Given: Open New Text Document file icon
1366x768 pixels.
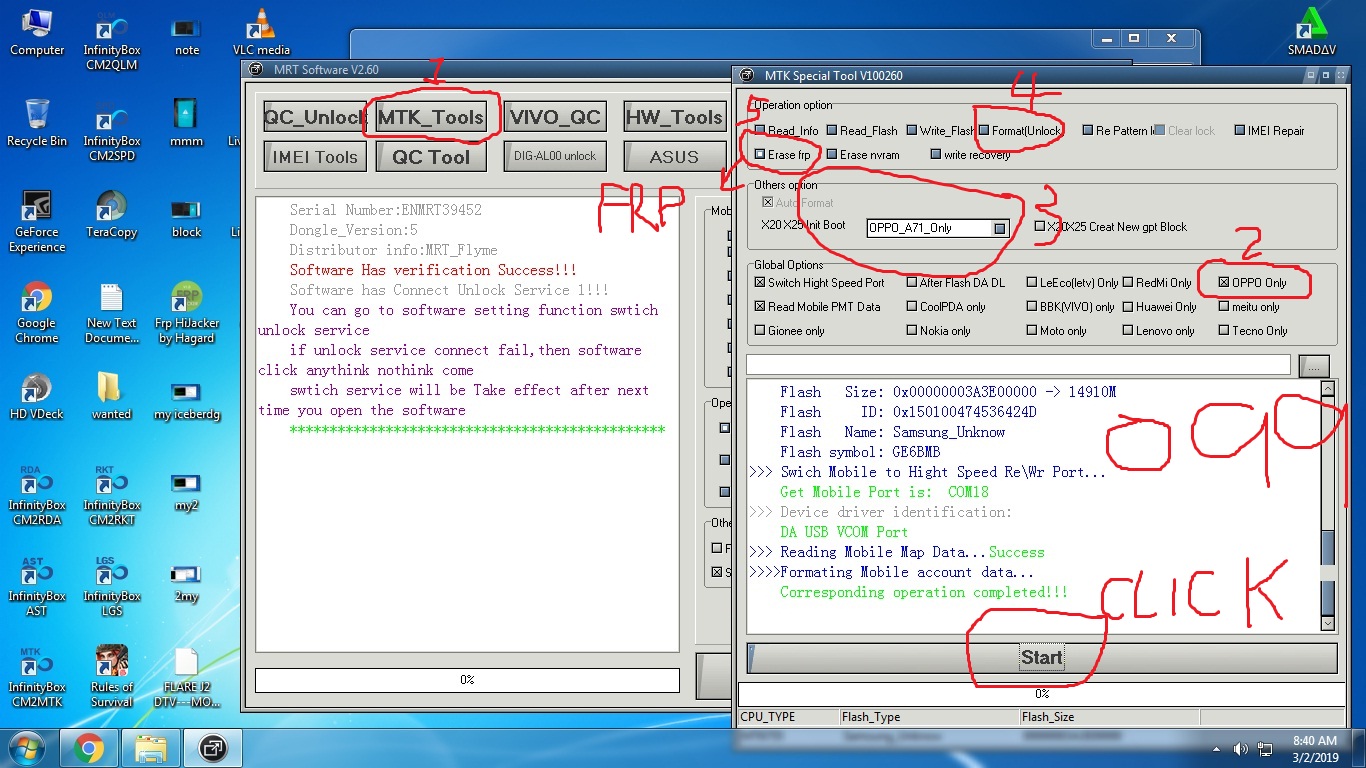Looking at the screenshot, I should 111,312.
